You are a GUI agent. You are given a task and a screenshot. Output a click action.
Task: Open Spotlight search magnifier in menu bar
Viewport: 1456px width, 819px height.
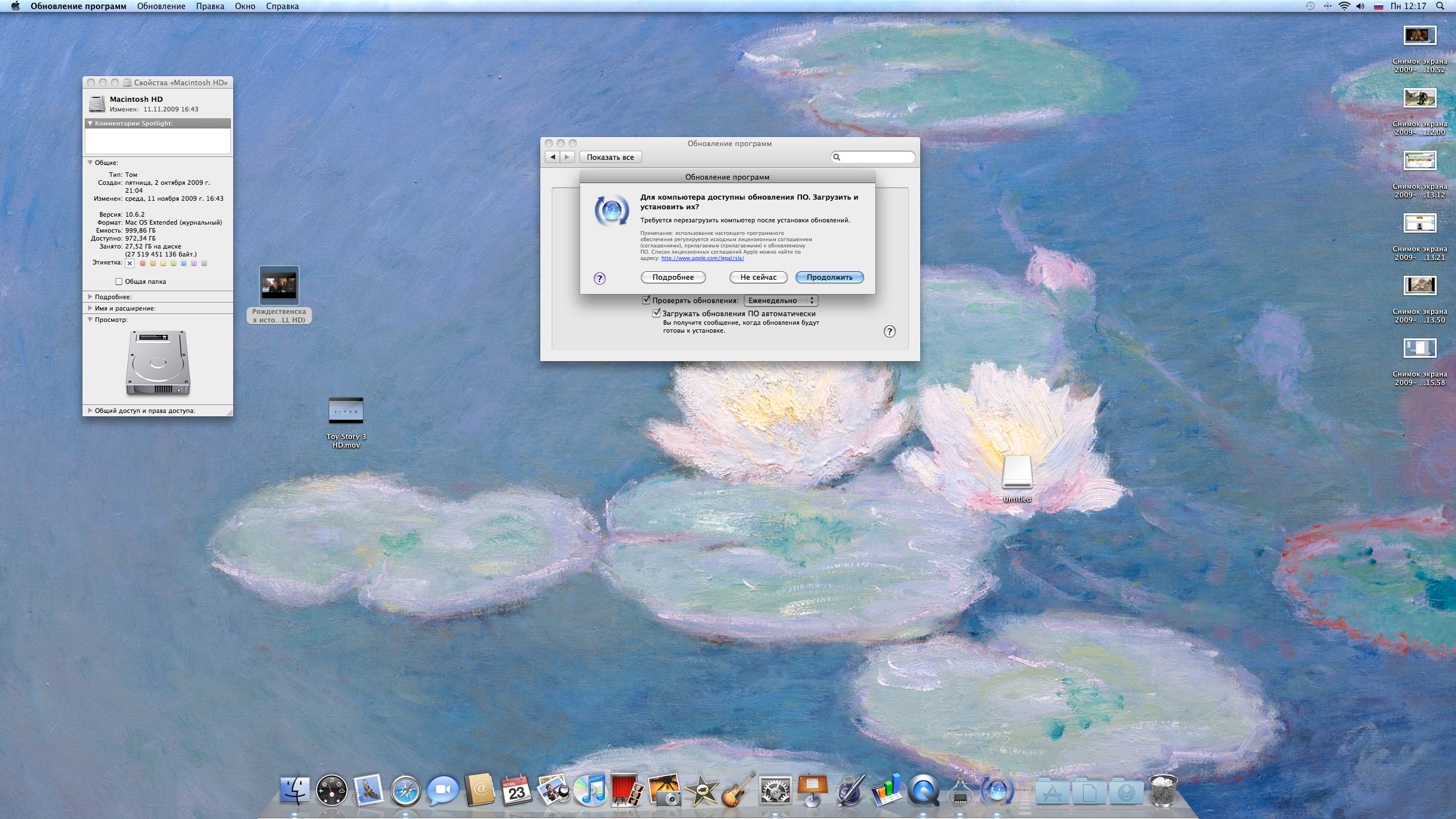pos(1440,6)
